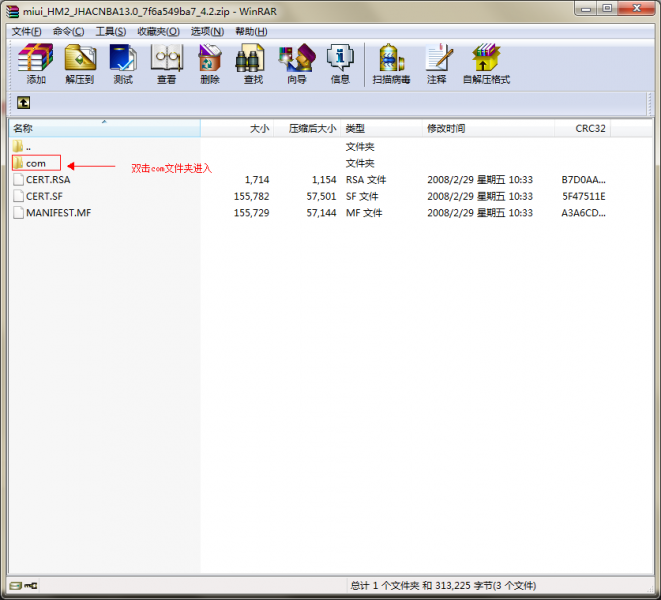Click the size value 155,729
Screen dimensions: 661x600
(x=252, y=213)
